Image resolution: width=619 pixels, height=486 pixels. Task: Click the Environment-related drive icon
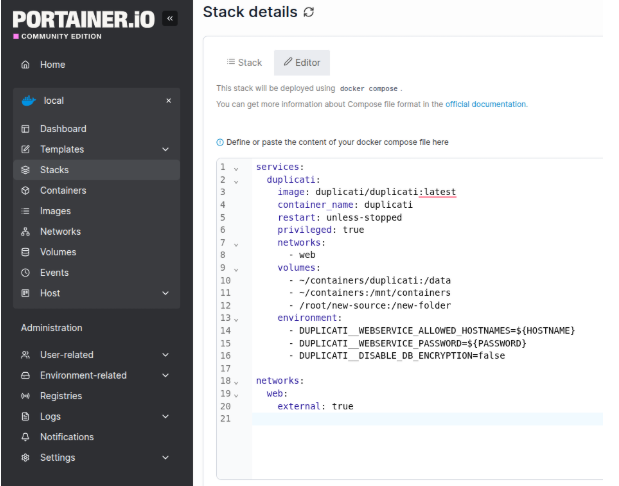click(x=25, y=375)
